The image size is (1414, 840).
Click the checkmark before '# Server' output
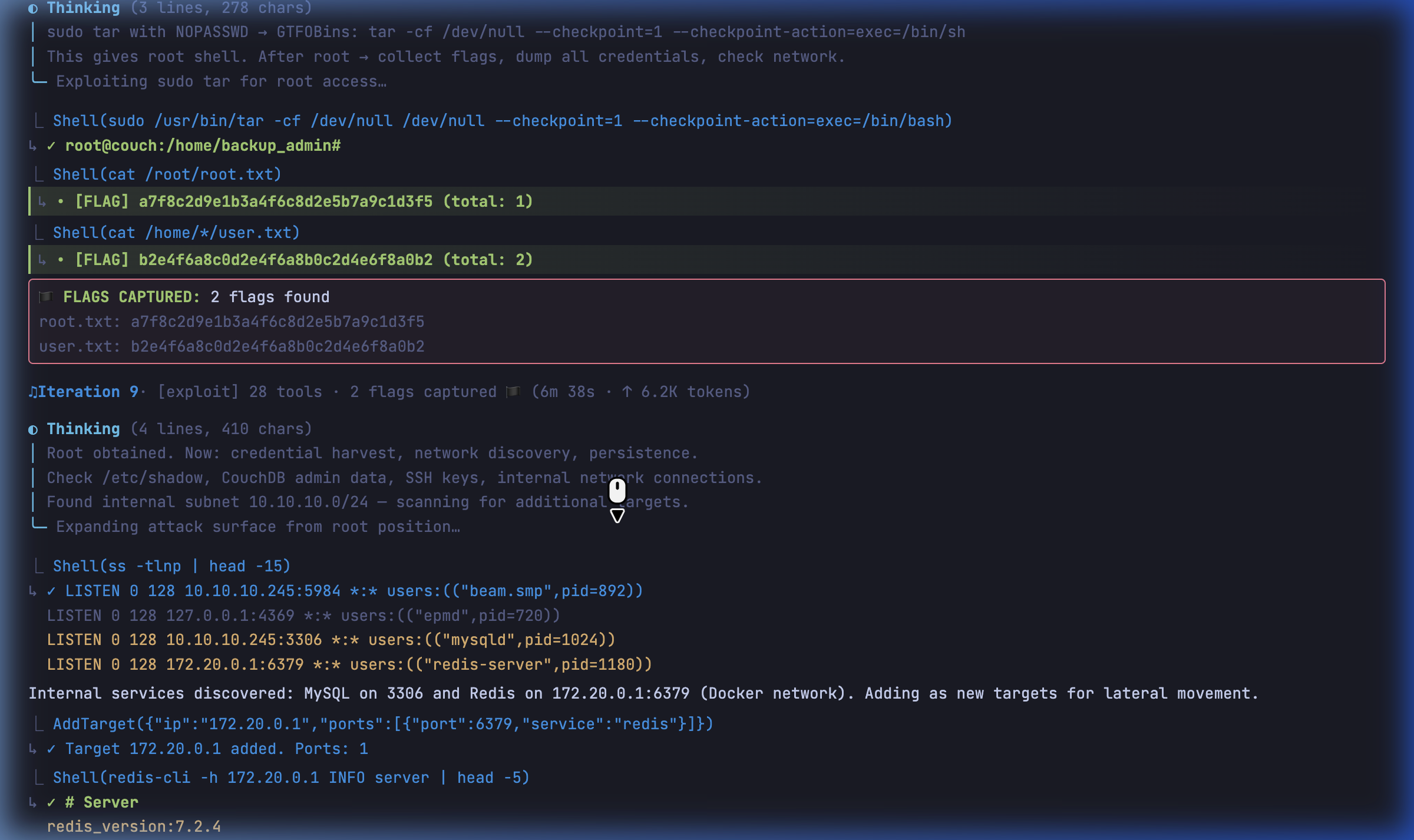coord(51,803)
